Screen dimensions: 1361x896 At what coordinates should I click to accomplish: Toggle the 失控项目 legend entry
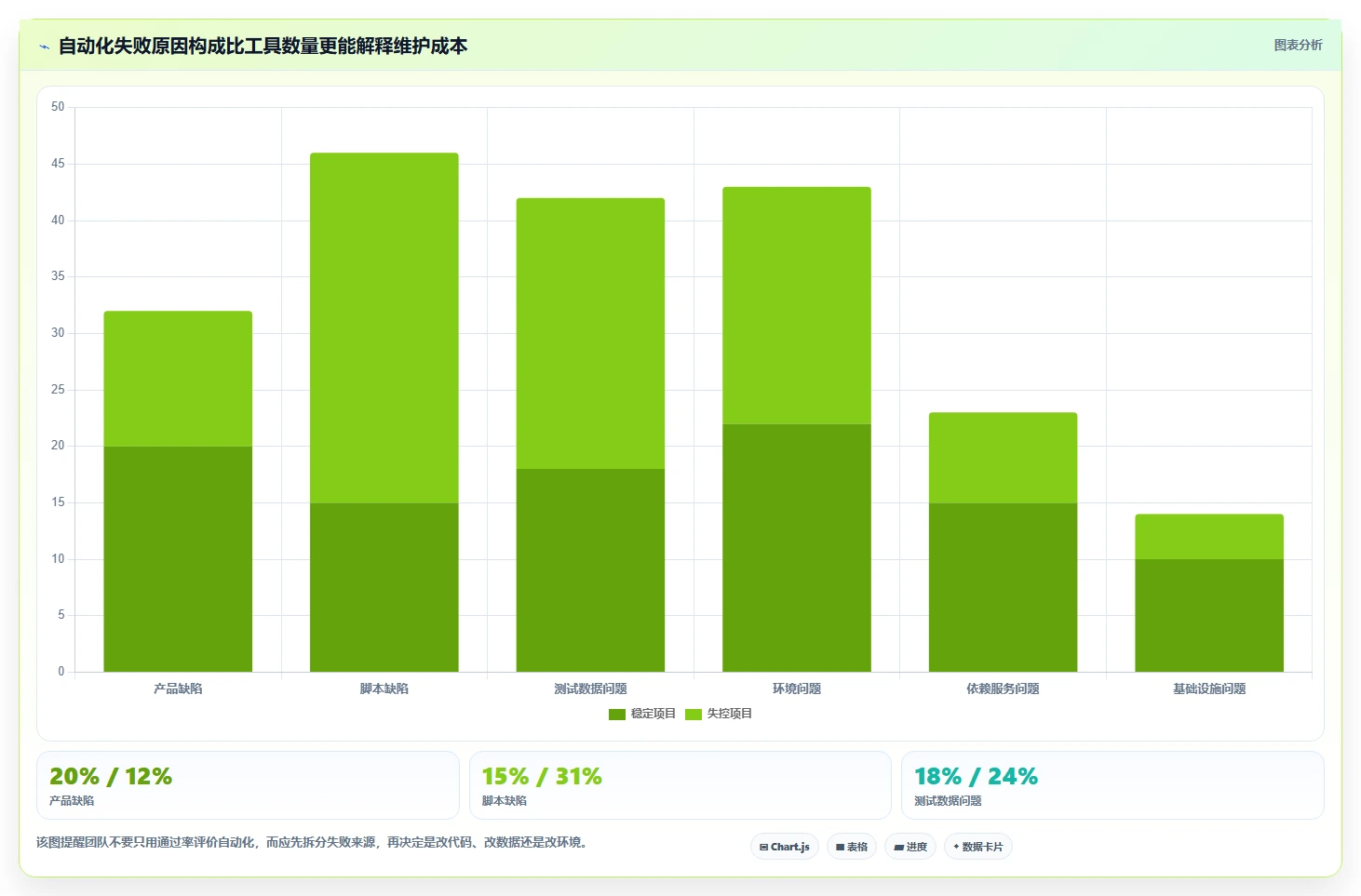pos(719,714)
